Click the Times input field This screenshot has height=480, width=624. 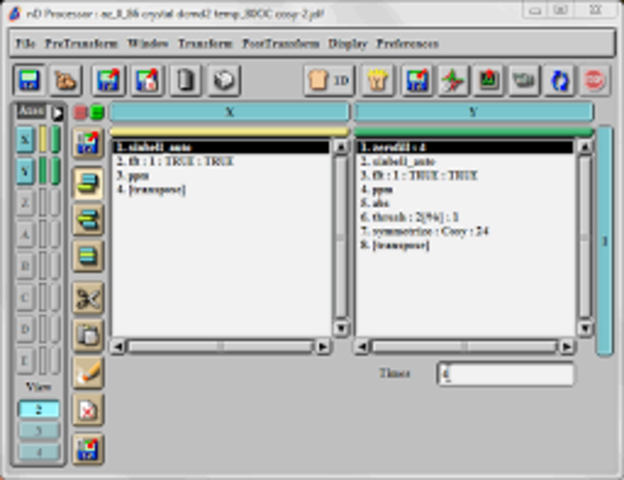click(x=505, y=374)
